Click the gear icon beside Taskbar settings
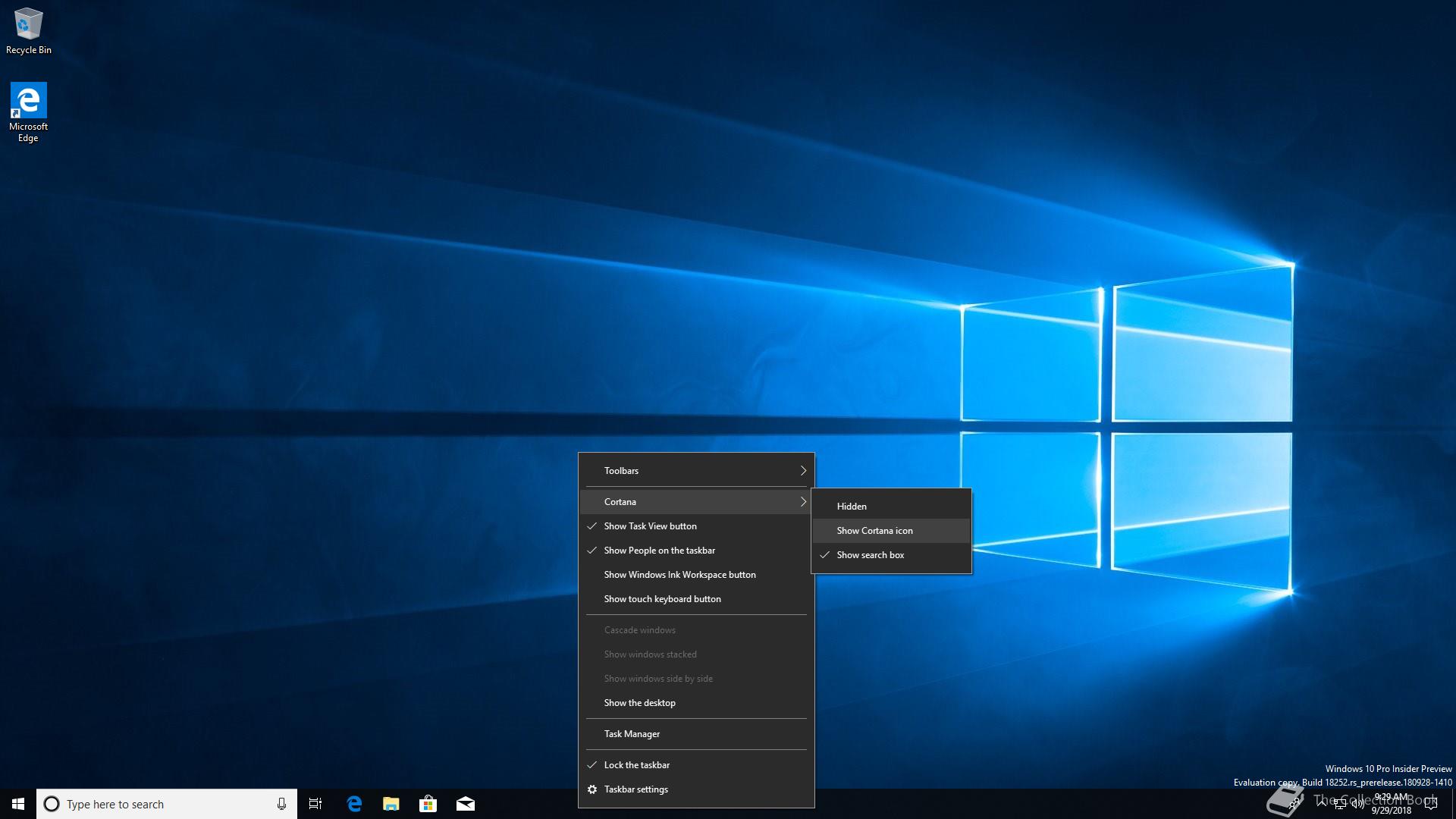Screen dimensions: 1456x819 coord(592,789)
